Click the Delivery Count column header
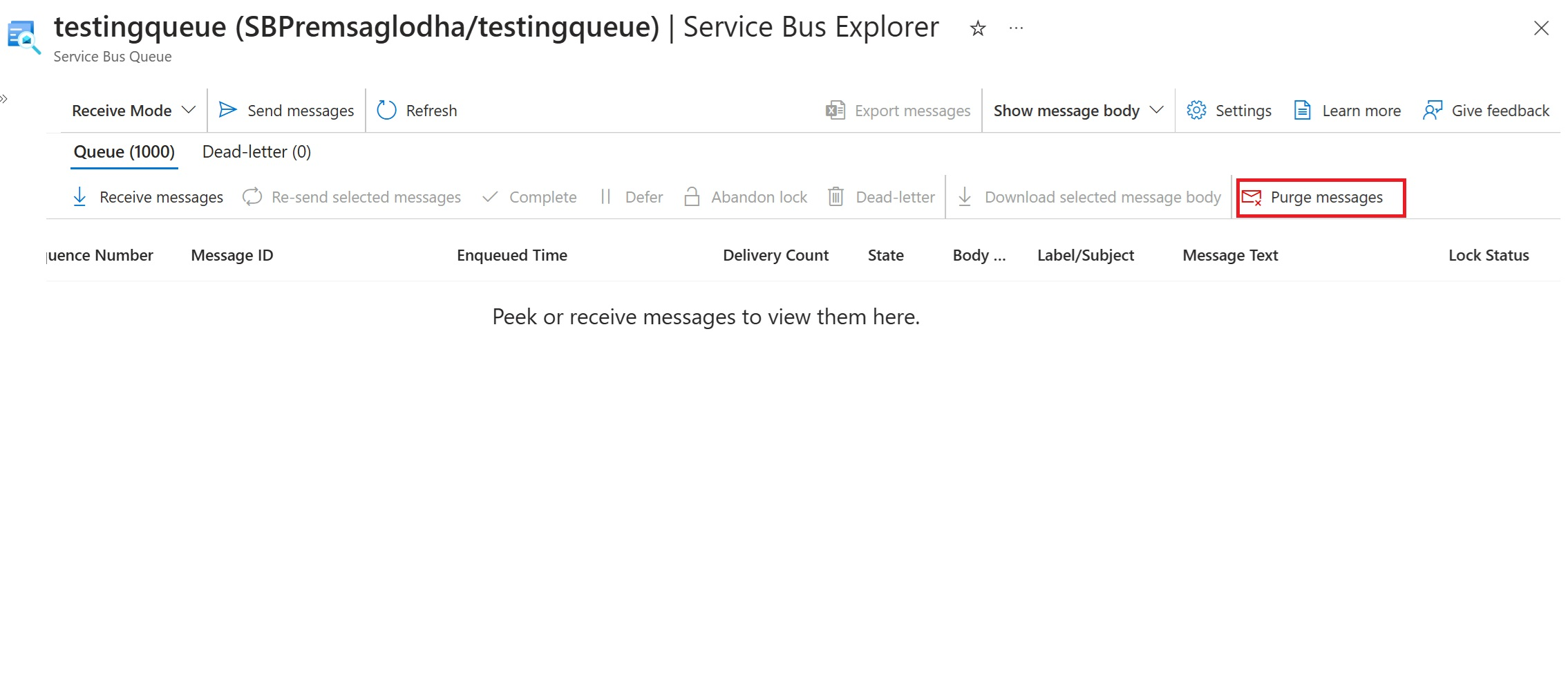 775,255
